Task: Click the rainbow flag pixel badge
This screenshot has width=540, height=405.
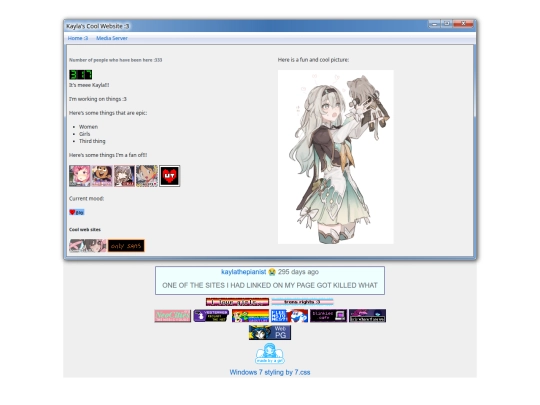Action: [250, 316]
